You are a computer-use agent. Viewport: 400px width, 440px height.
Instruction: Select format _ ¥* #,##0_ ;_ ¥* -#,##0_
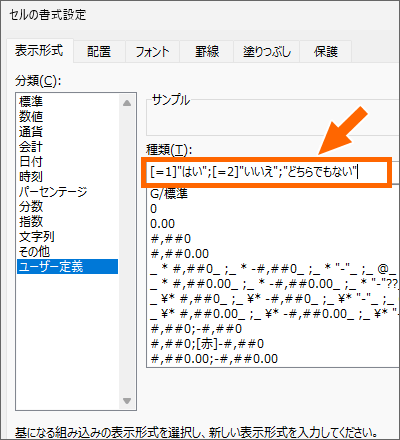[x=273, y=299]
